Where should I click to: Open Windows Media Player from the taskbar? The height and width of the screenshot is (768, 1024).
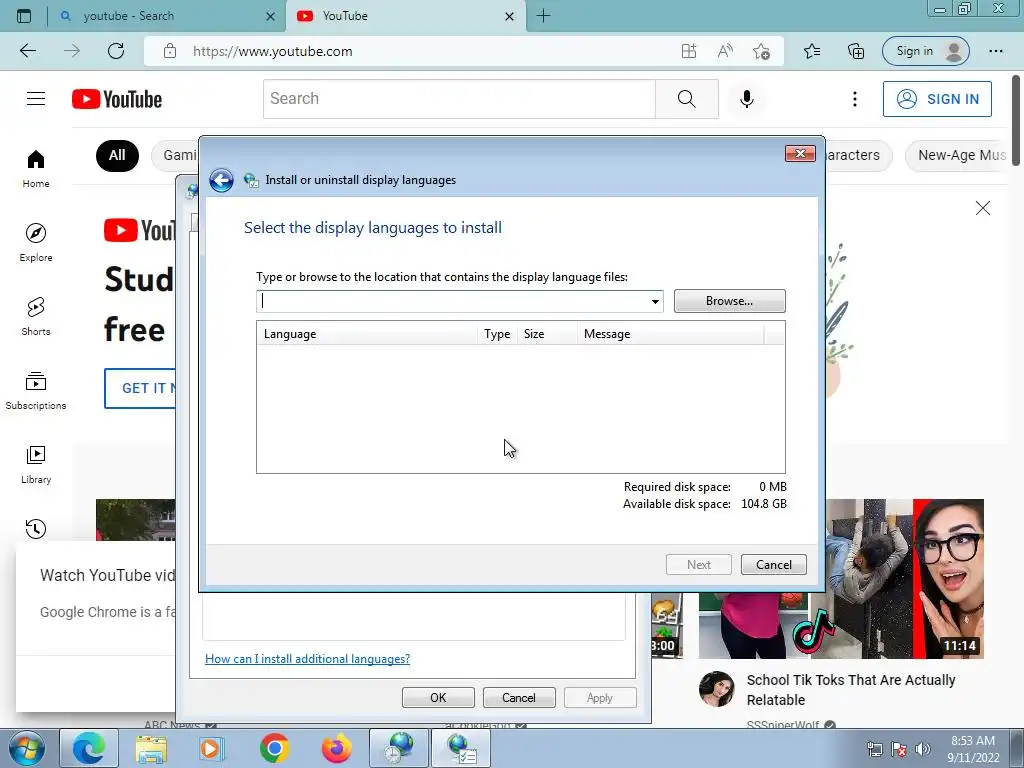pyautogui.click(x=212, y=748)
